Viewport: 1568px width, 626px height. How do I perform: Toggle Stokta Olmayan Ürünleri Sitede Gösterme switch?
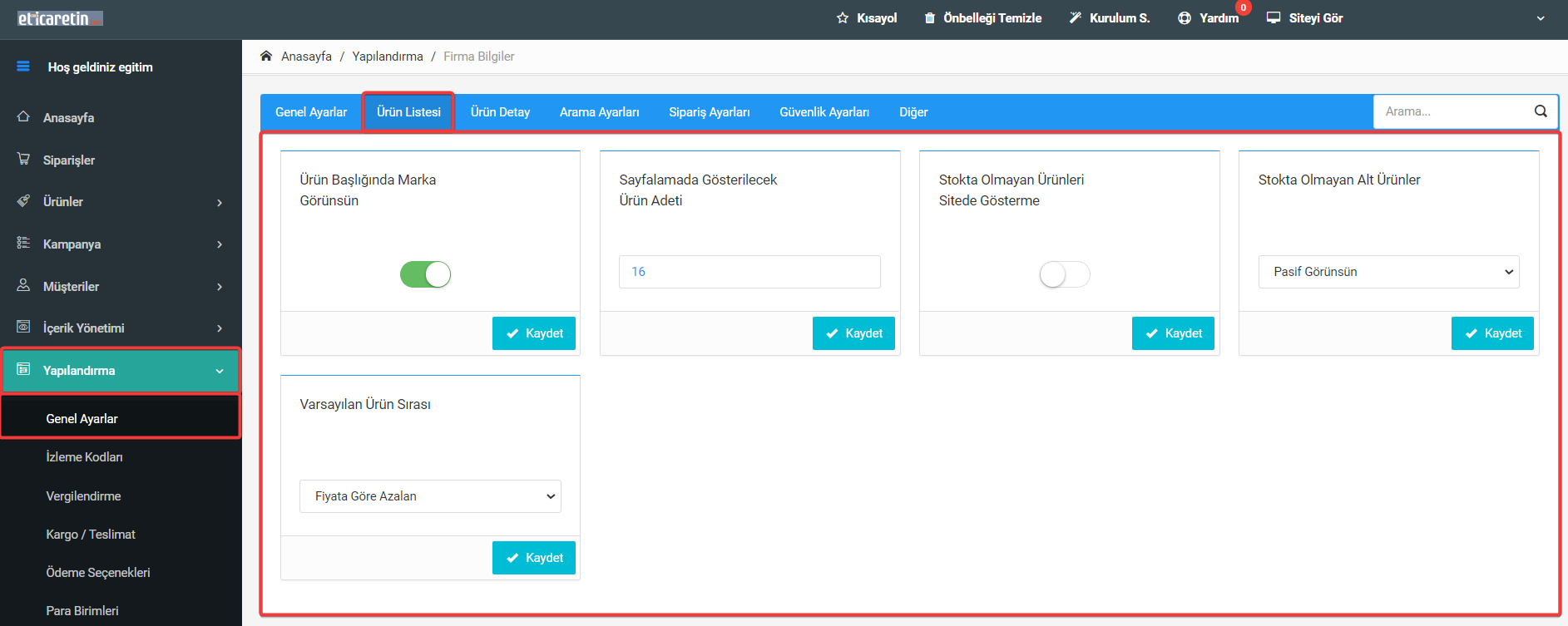click(x=1065, y=274)
